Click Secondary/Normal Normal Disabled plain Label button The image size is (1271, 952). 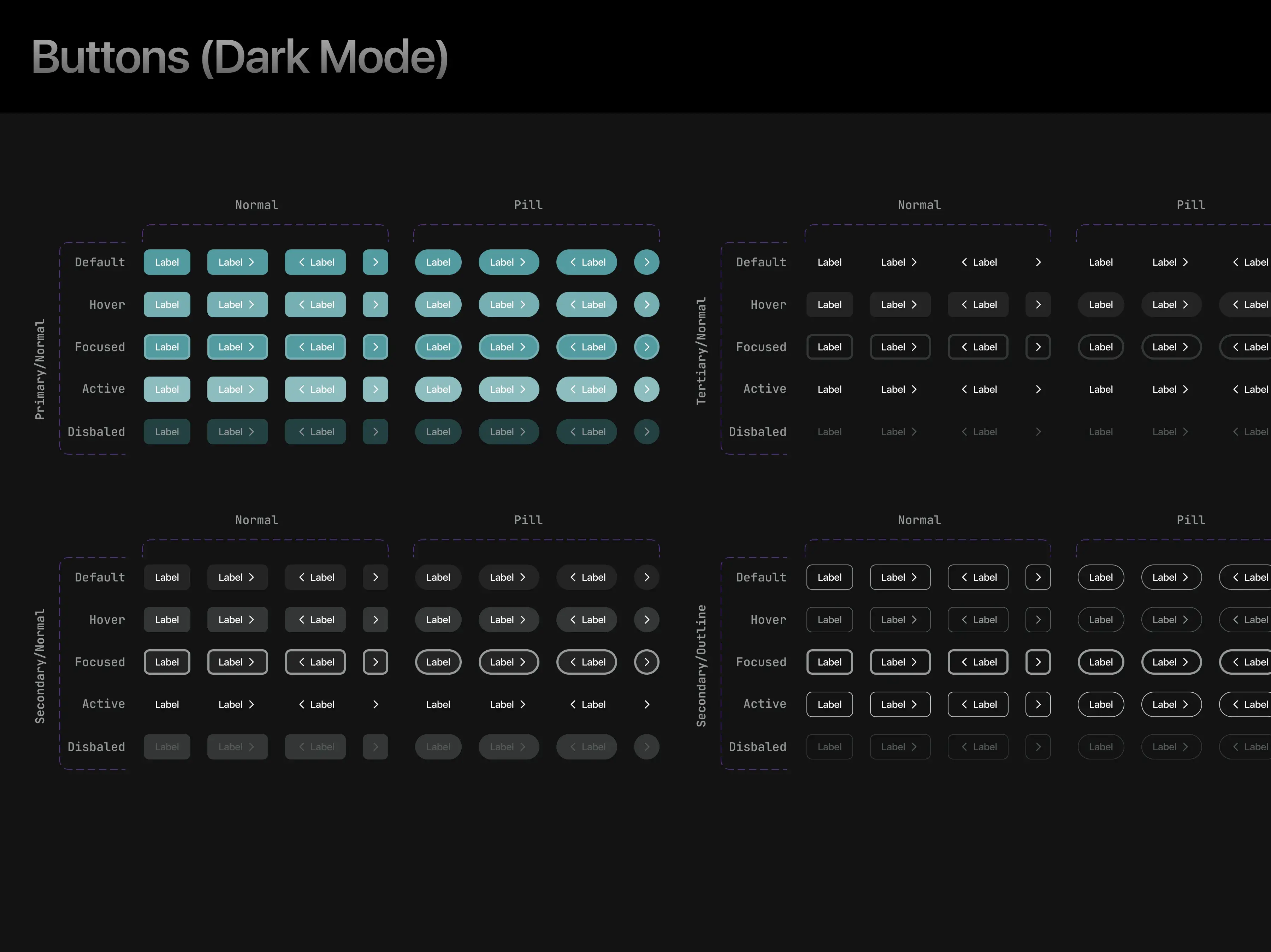167,747
